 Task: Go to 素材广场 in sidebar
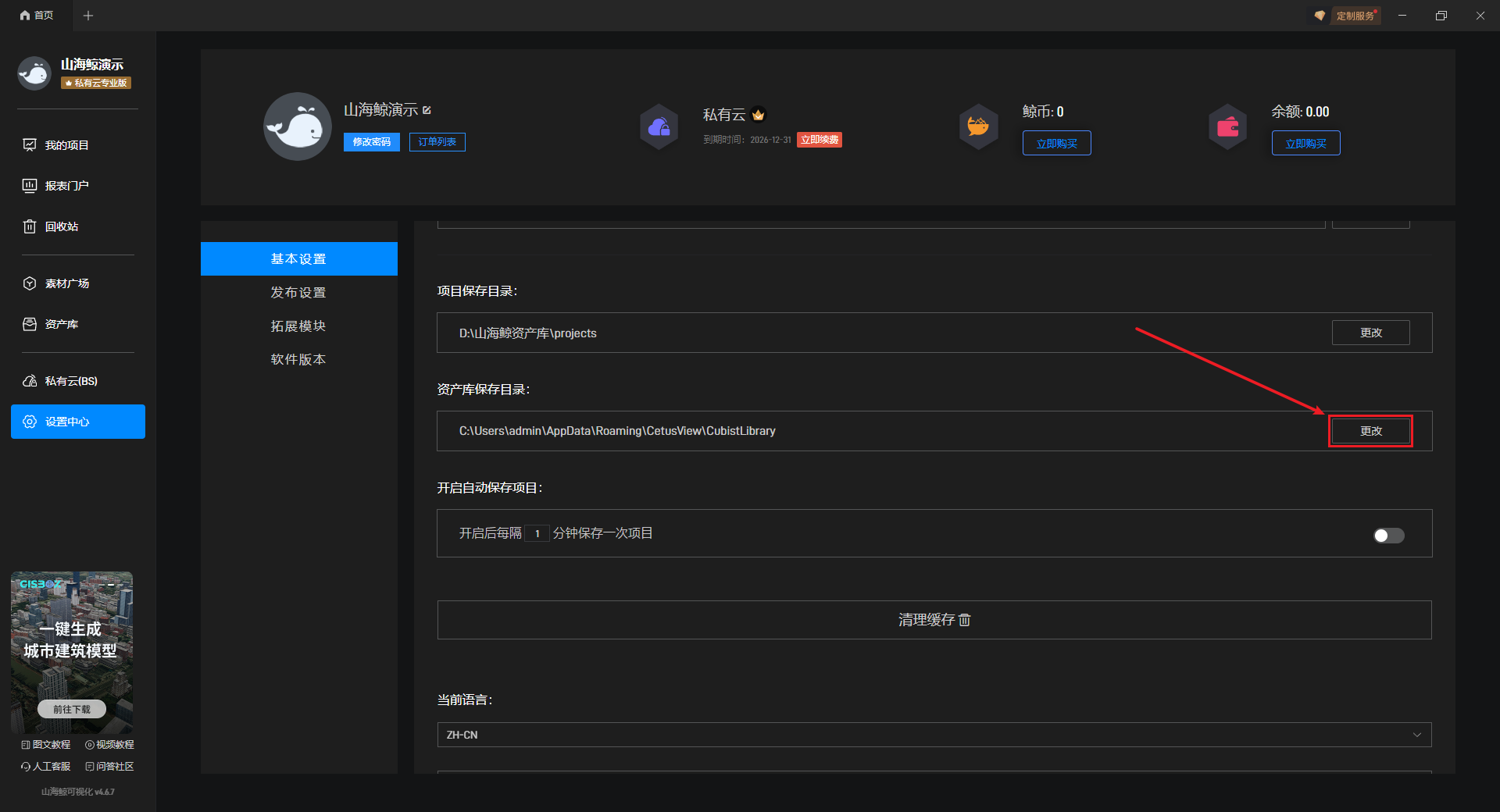66,283
